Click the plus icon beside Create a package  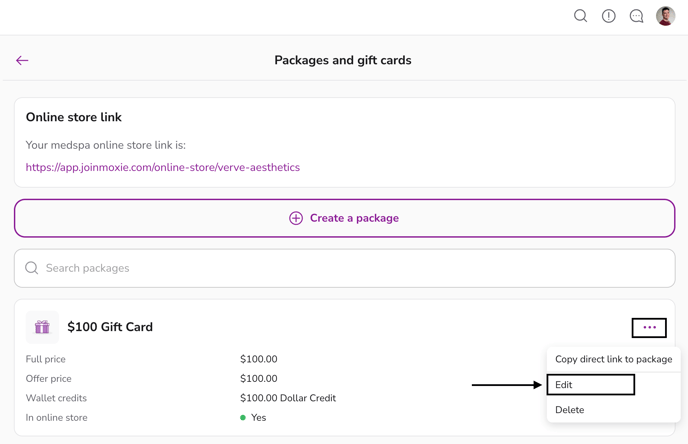296,218
